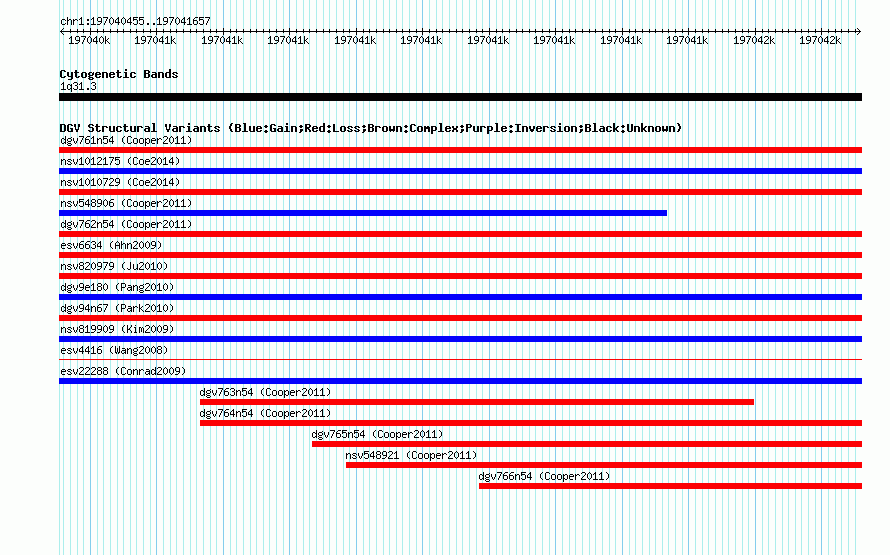Click the dgv762n54 (Cooper2011) label
This screenshot has width=890, height=555.
tap(126, 224)
